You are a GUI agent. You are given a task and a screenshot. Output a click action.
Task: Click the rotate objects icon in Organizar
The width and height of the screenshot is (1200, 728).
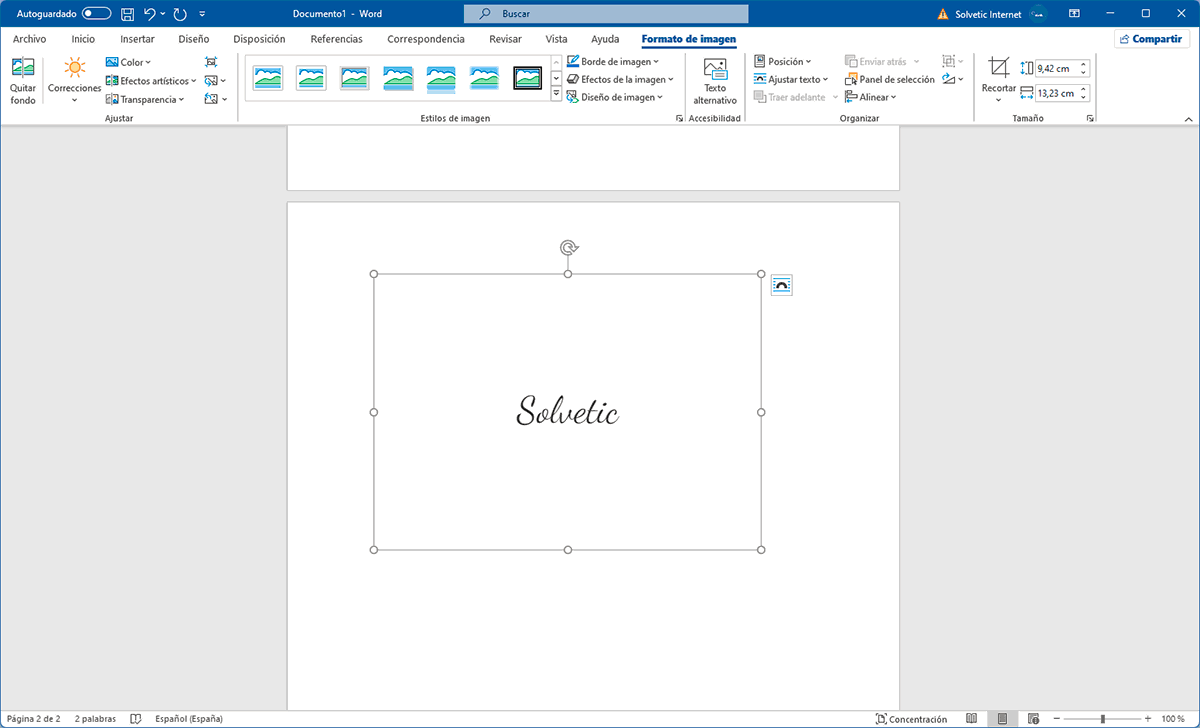click(949, 80)
